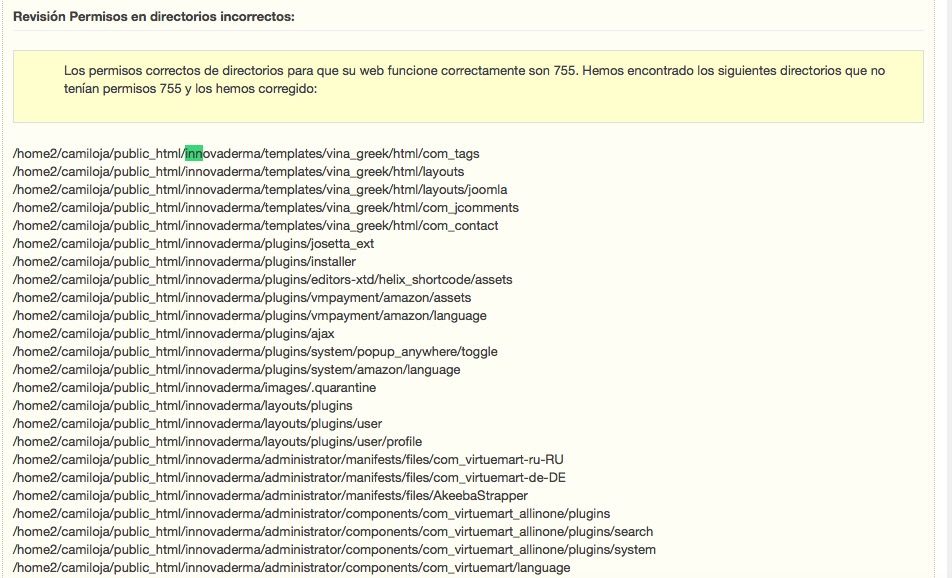Select the com_virtuemart_allinone/plugins/search path
The width and height of the screenshot is (952, 578).
333,531
